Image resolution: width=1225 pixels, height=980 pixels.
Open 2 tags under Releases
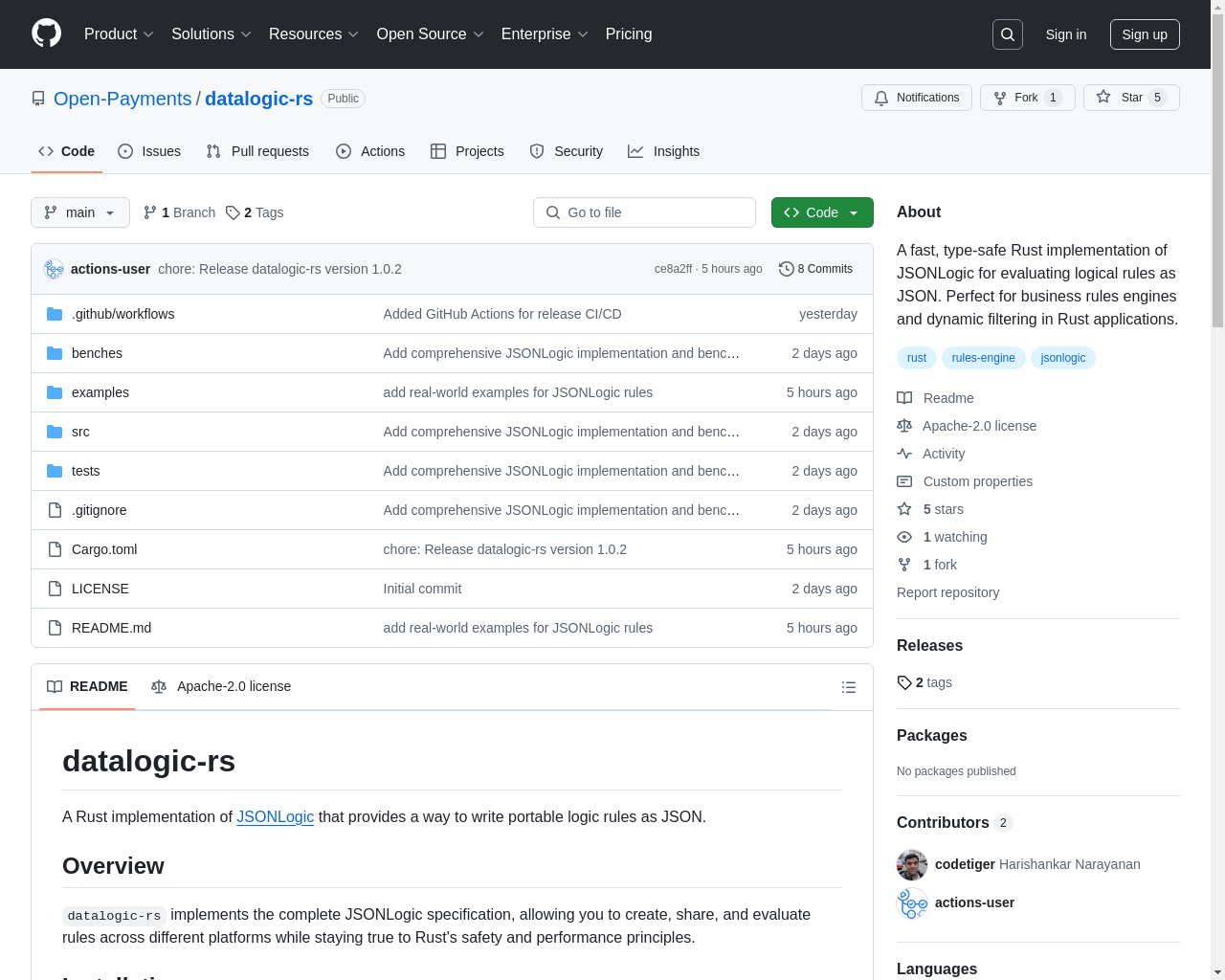point(924,682)
